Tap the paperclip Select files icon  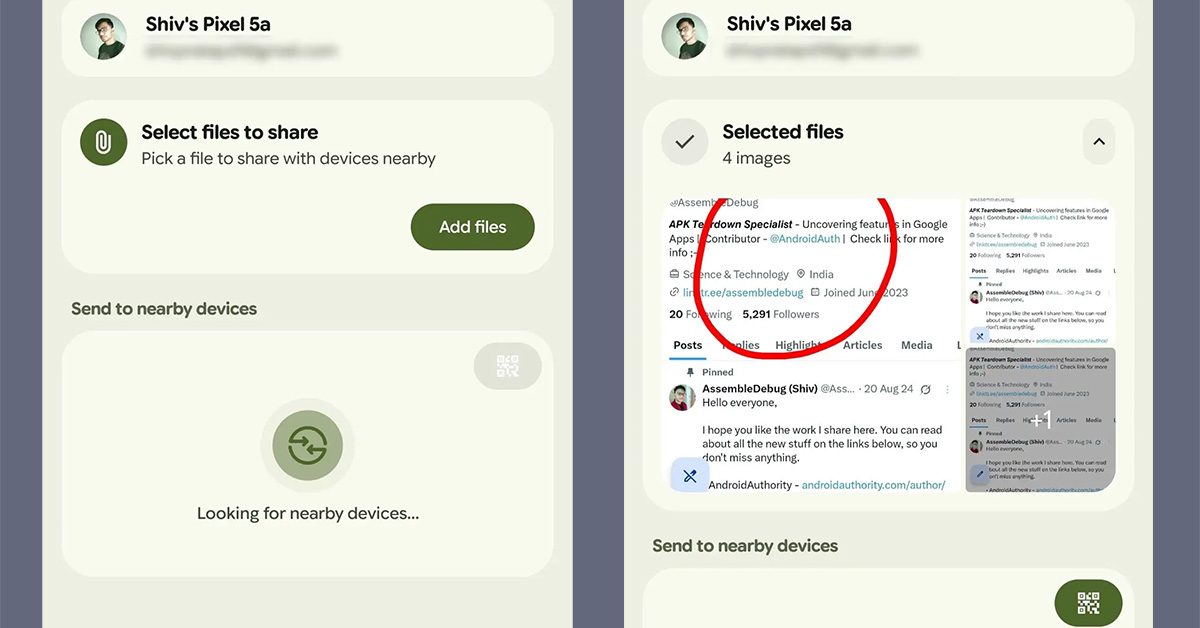[x=104, y=143]
